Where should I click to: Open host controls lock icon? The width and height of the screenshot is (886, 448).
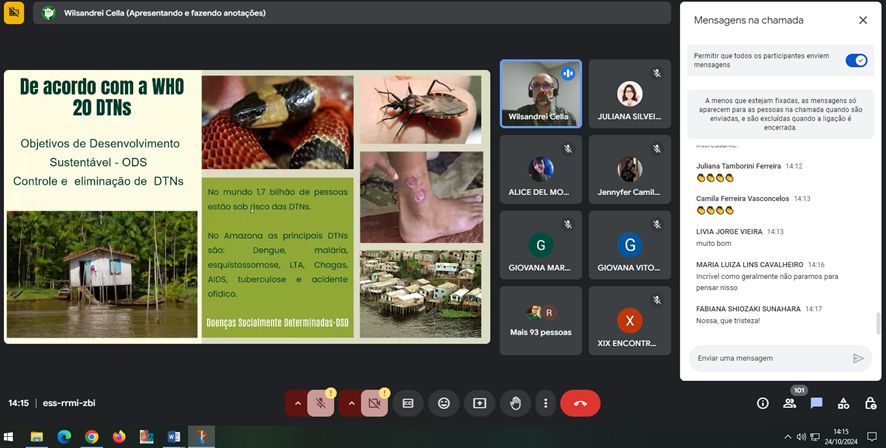(869, 403)
